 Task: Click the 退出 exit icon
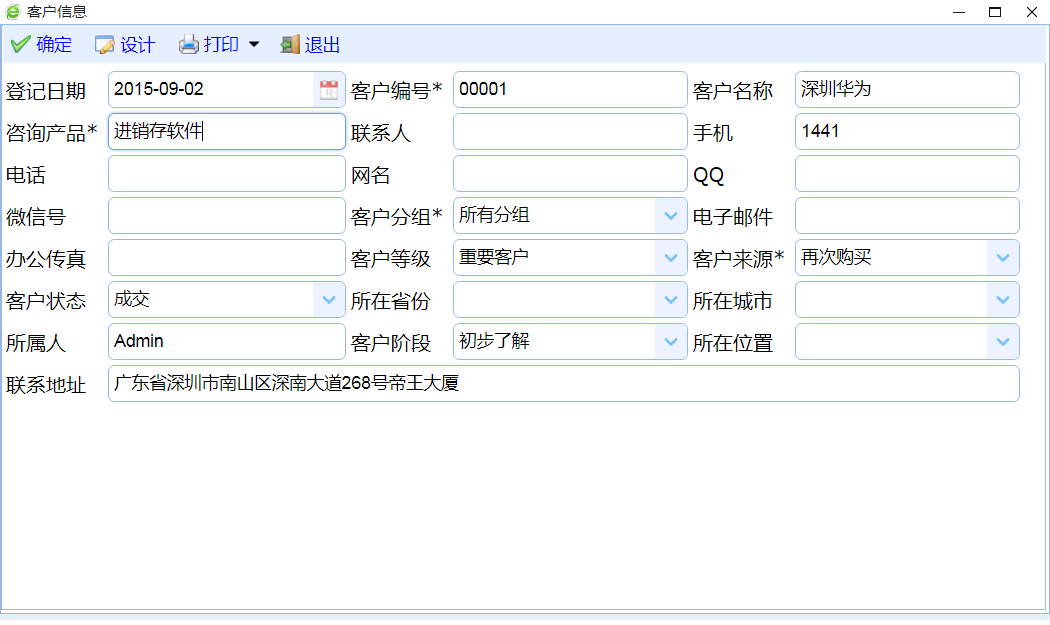tap(290, 45)
